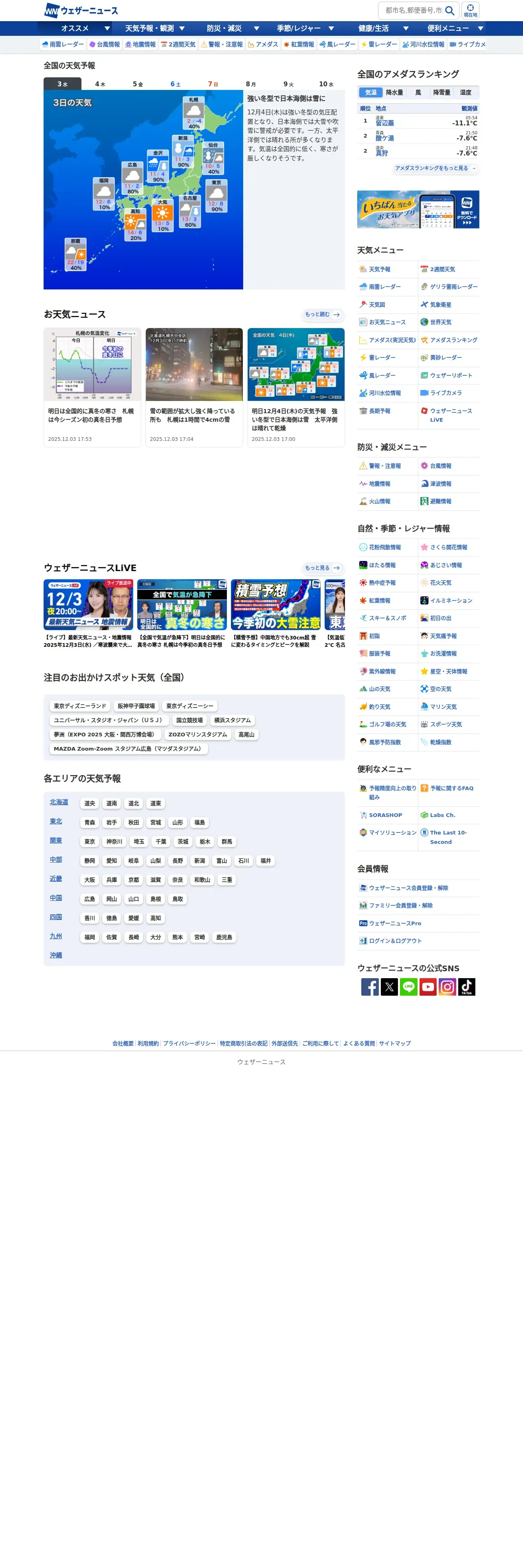Open ゴルフ場の天気 in seasonal menu
This screenshot has height=1568, width=523.
(x=387, y=724)
